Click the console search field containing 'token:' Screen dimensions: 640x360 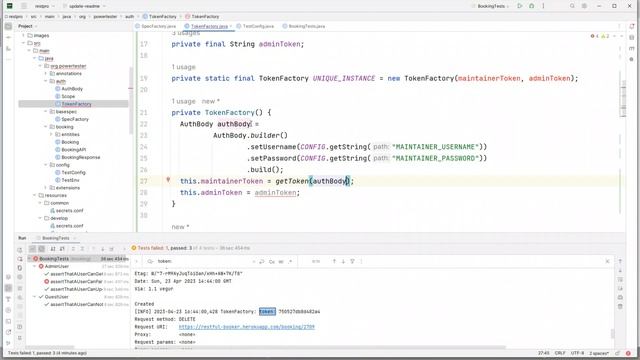coord(204,261)
